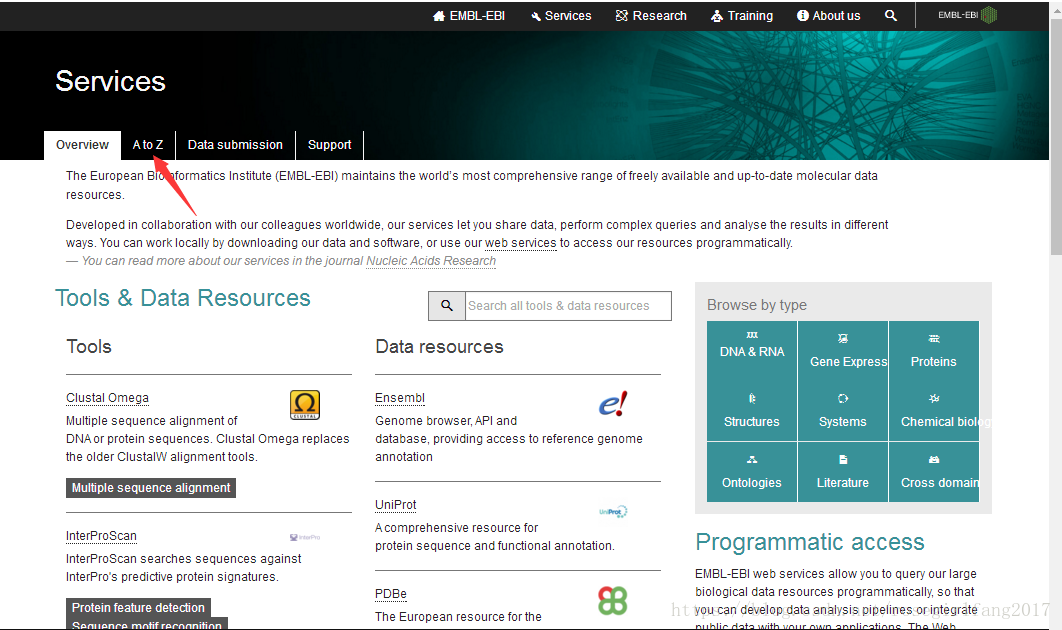Open the Nucleic Acids Research link
The image size is (1062, 630).
431,261
